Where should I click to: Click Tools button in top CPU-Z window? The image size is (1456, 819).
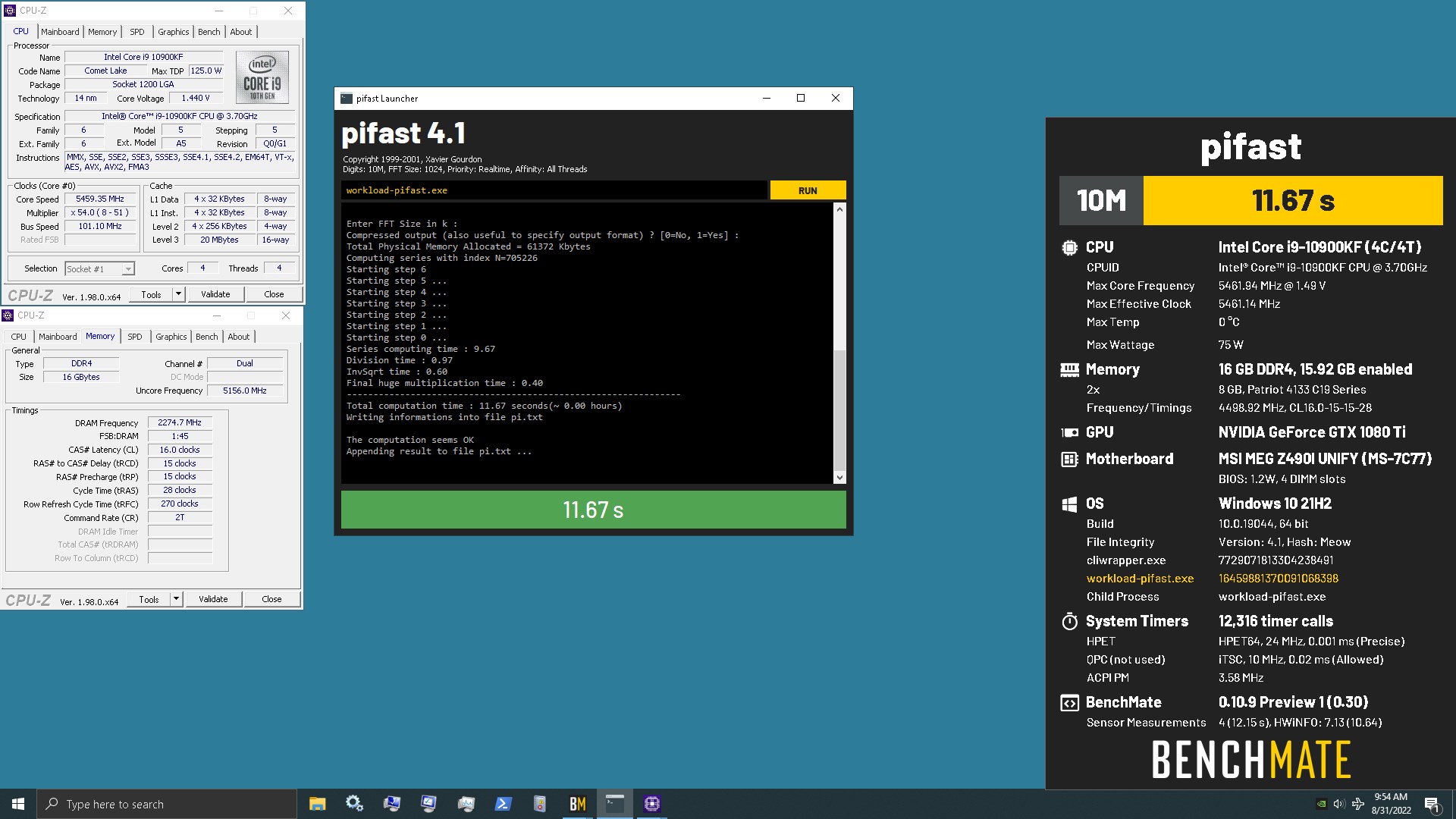[151, 294]
